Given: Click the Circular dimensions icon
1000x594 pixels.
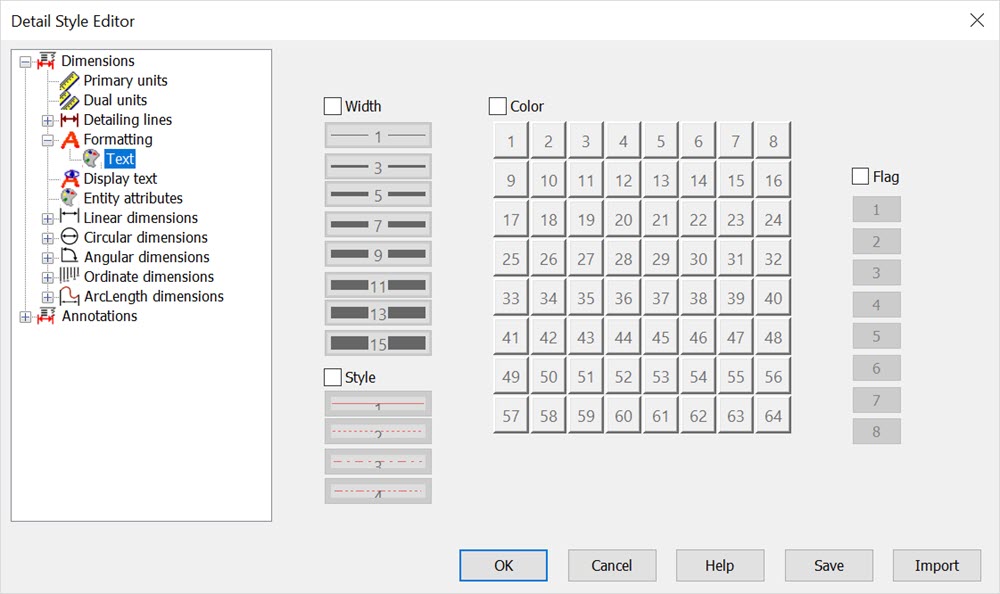Looking at the screenshot, I should tap(69, 238).
